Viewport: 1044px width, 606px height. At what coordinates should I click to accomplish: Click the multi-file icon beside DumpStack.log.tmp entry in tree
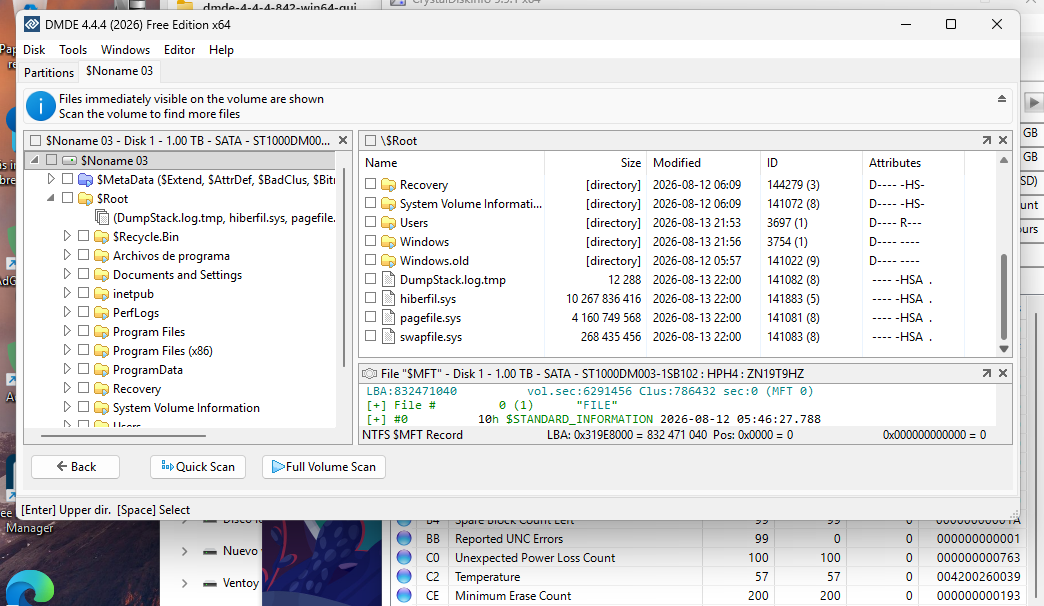coord(102,217)
